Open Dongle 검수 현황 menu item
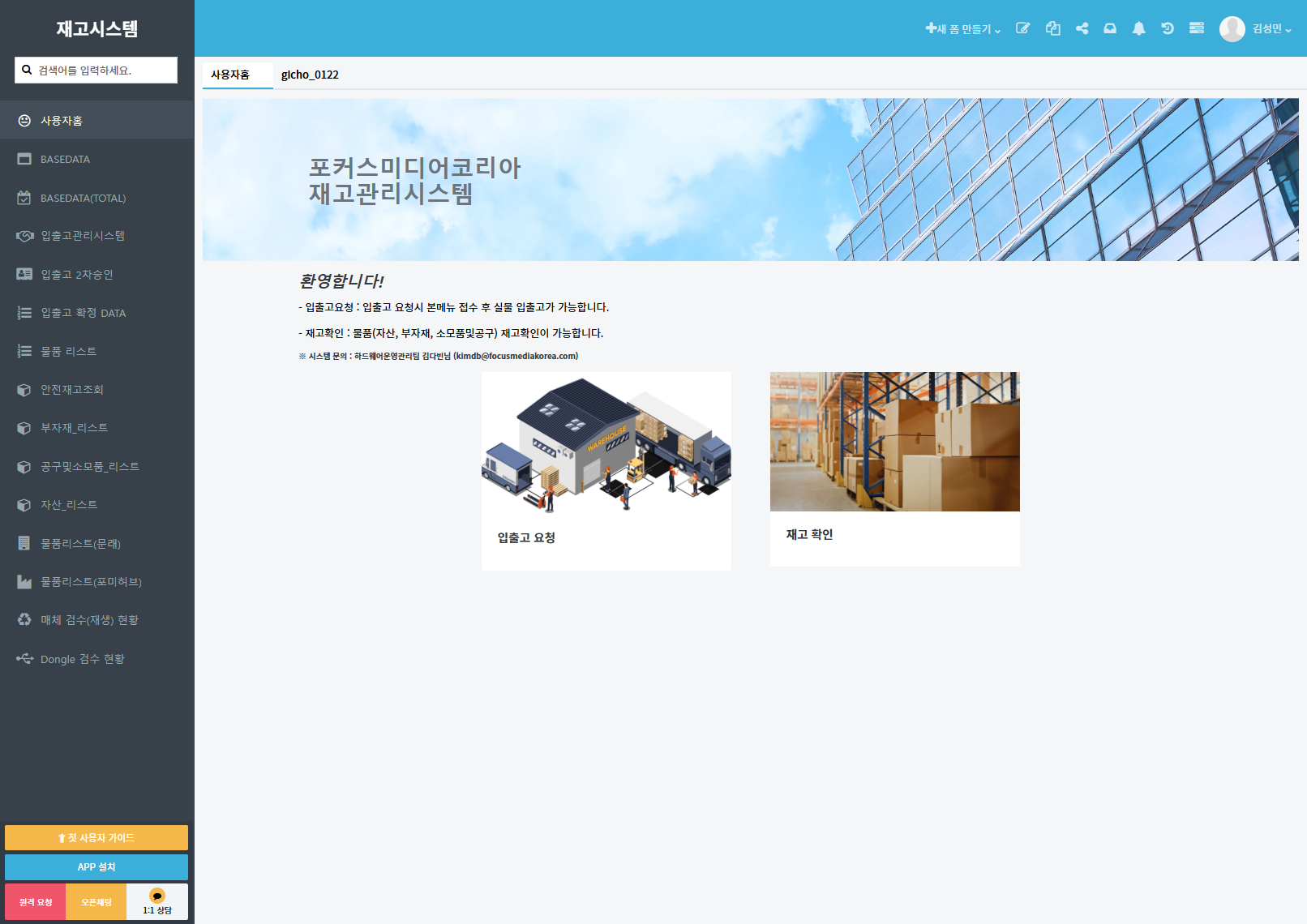The image size is (1307, 924). [x=97, y=659]
